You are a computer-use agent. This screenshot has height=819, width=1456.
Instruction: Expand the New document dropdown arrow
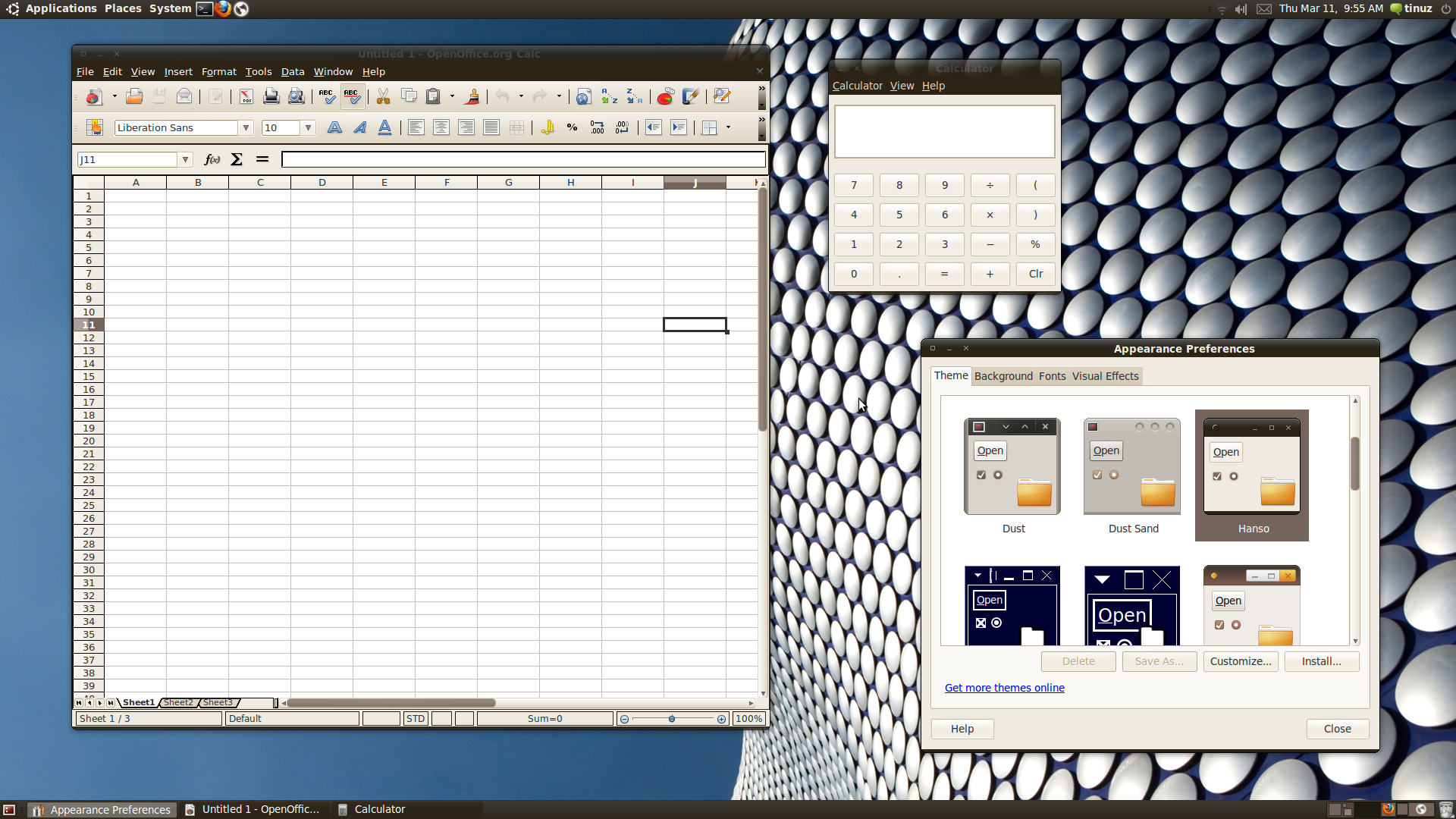pyautogui.click(x=115, y=96)
